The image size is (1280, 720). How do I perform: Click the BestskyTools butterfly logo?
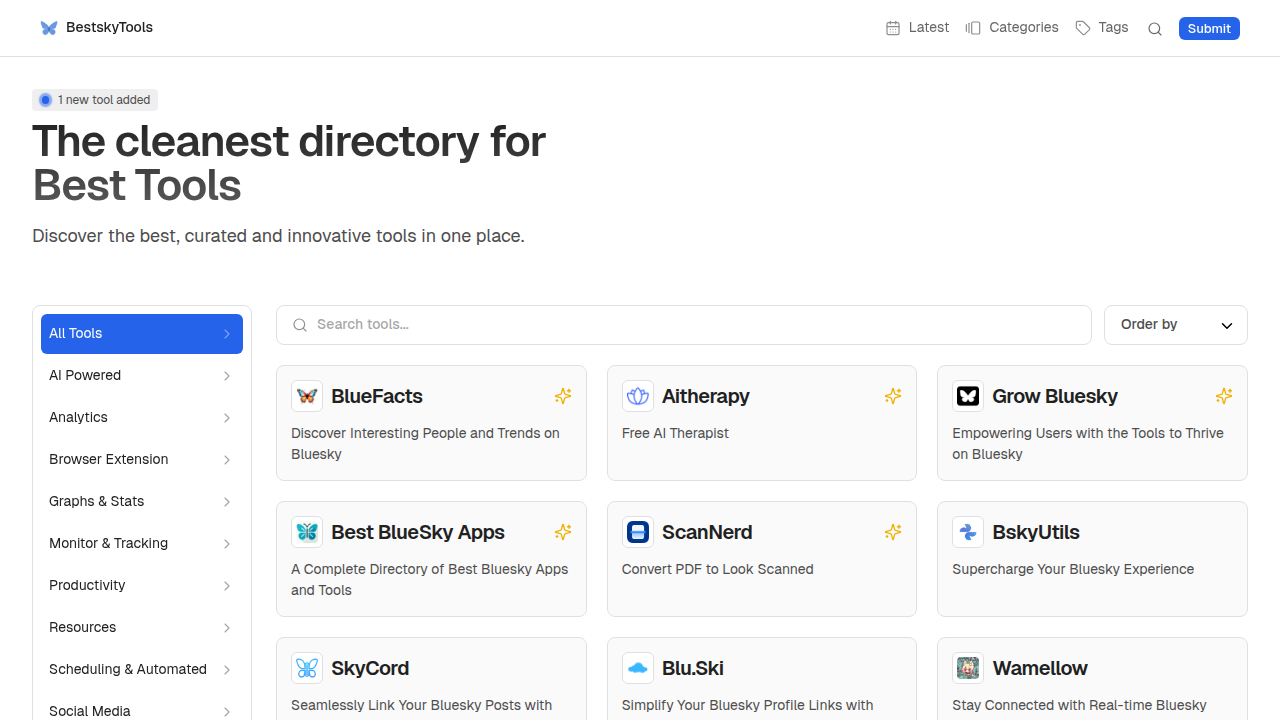[x=49, y=28]
